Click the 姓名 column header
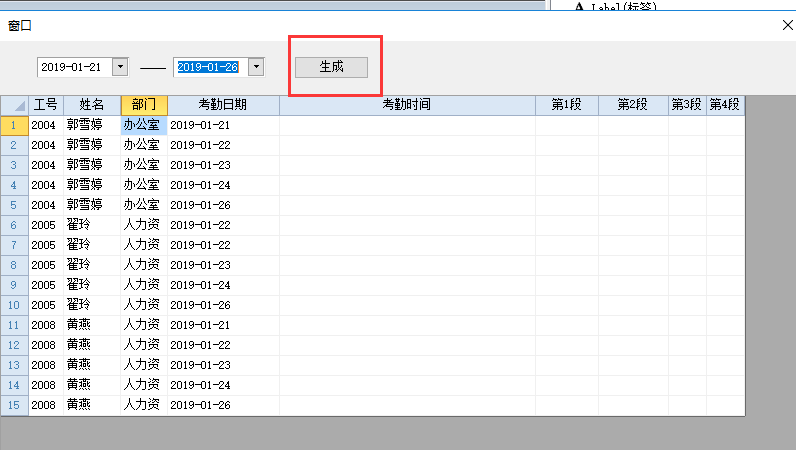Viewport: 796px width, 450px height. pos(92,105)
